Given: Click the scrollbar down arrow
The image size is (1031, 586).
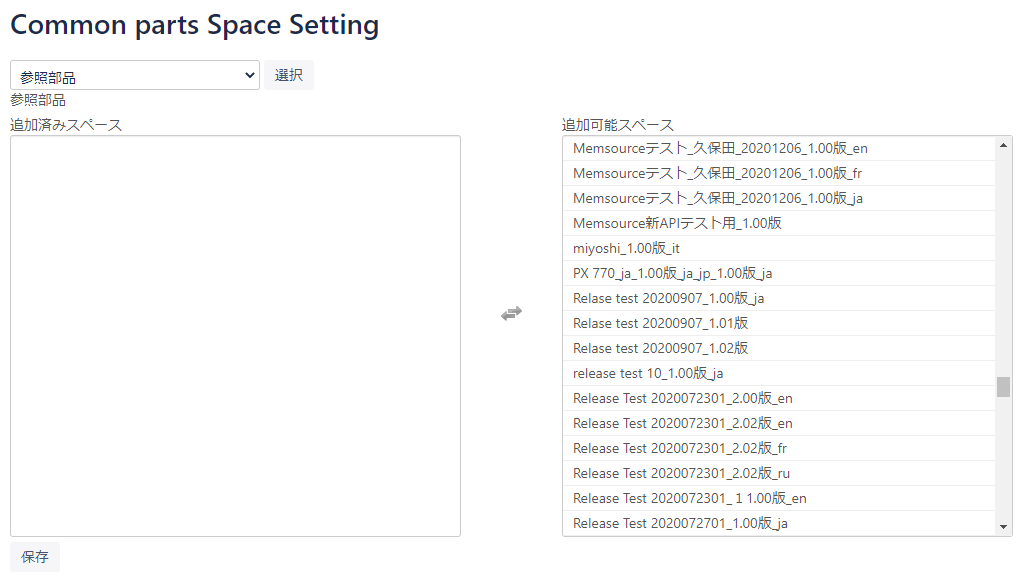Looking at the screenshot, I should point(1003,526).
